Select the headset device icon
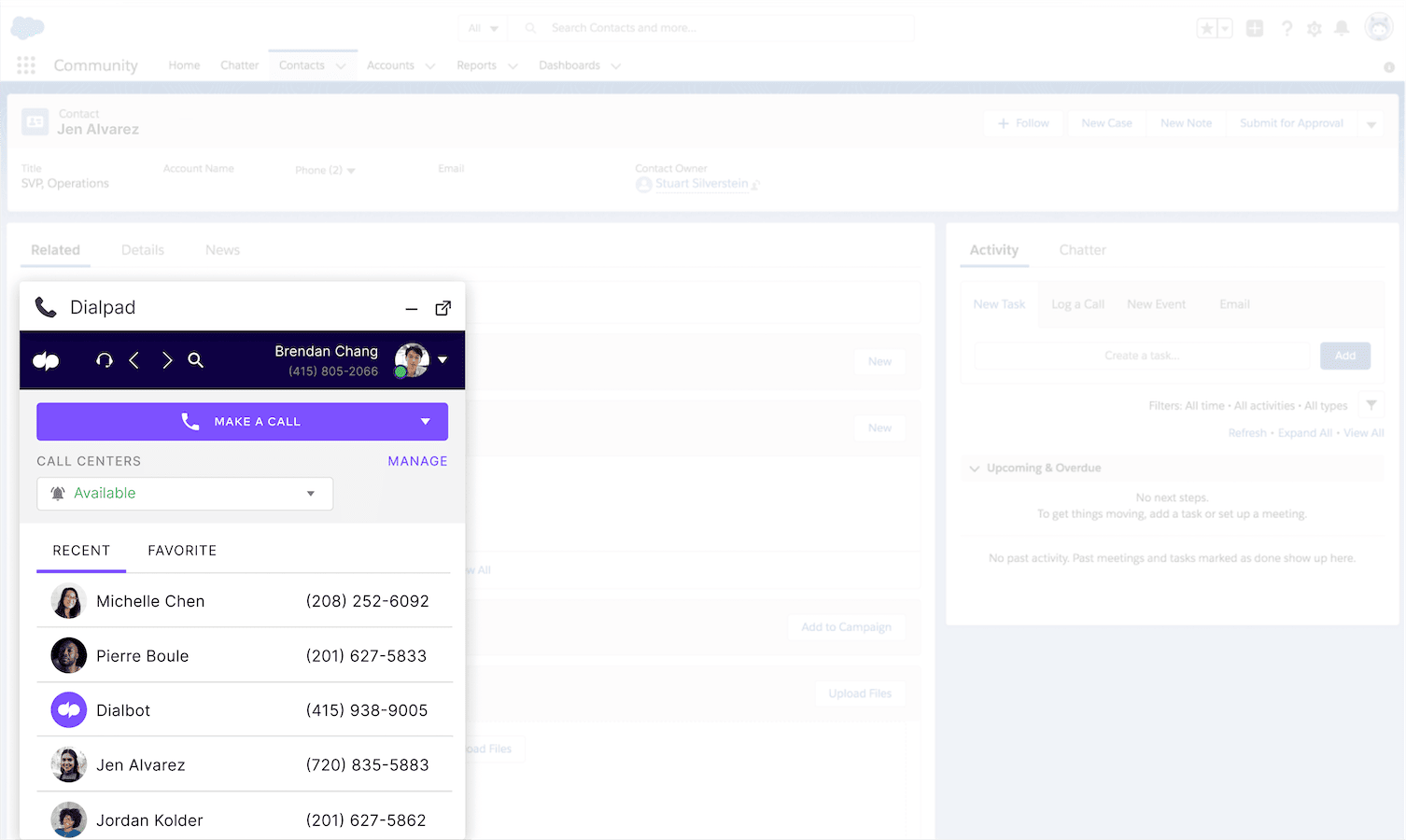This screenshot has width=1406, height=840. coord(104,360)
